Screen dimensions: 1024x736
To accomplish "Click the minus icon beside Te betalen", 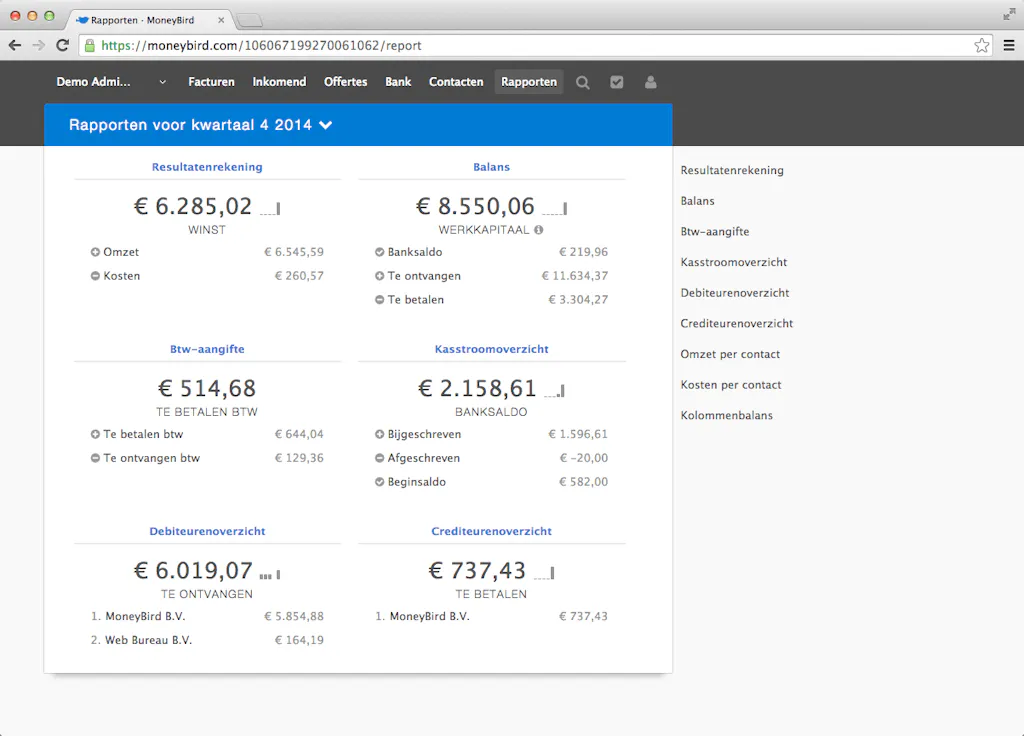I will click(x=379, y=300).
